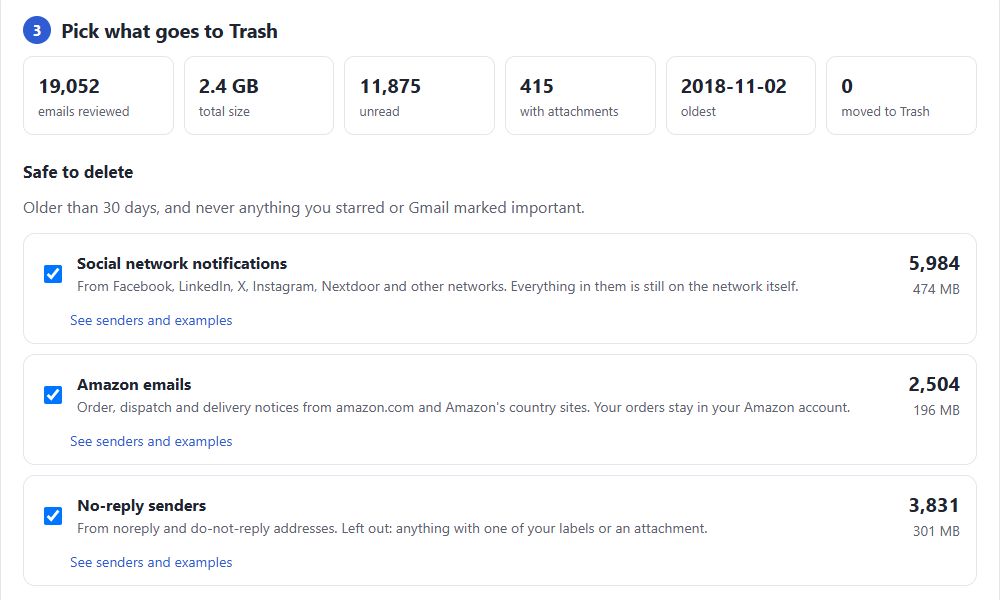Open See senders and examples for Amazon emails
Viewport: 1000px width, 600px height.
point(151,441)
